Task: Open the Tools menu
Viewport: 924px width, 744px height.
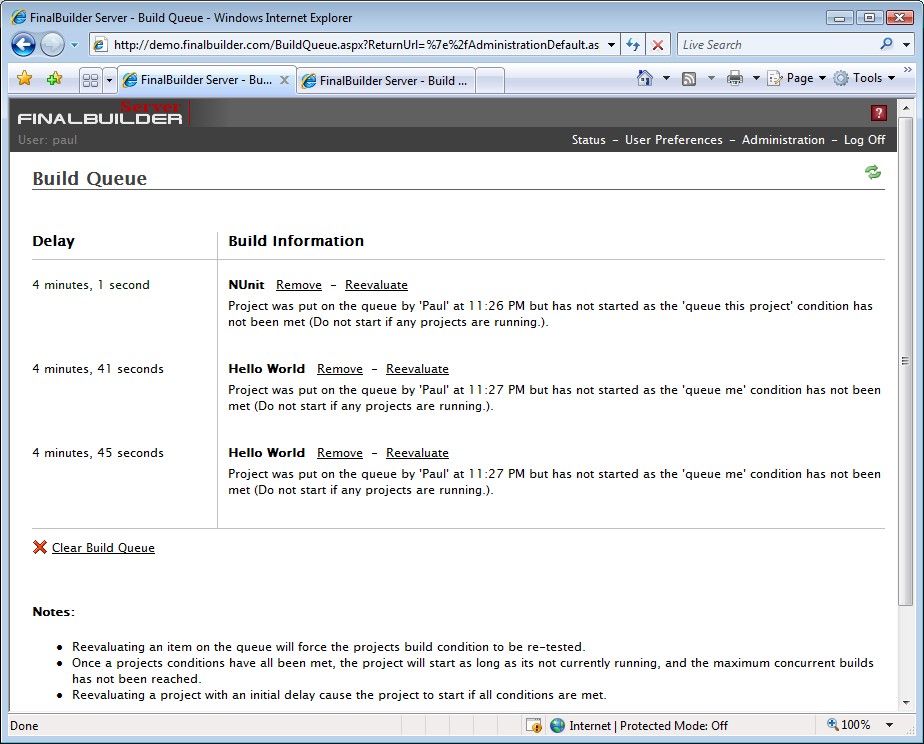Action: (864, 78)
